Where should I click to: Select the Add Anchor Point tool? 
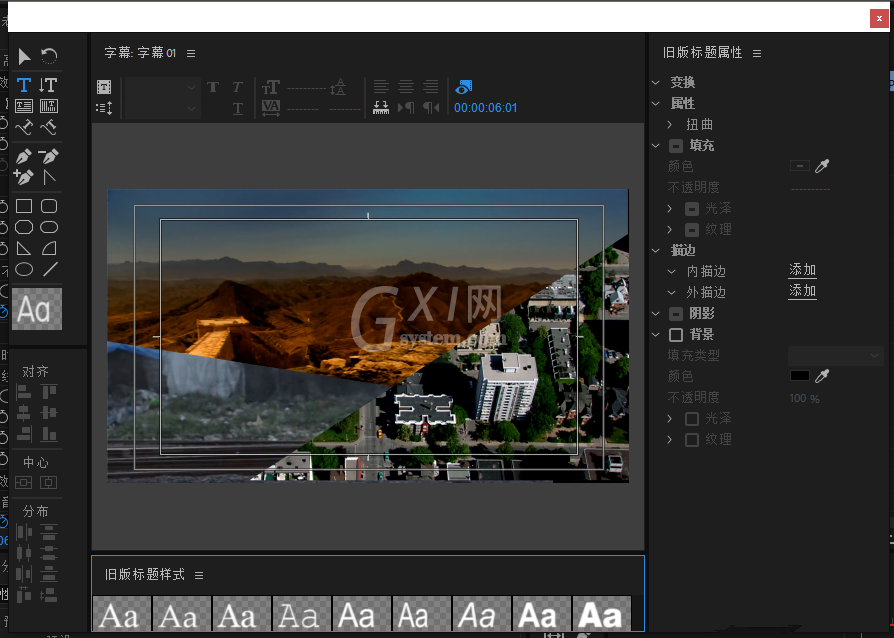coord(24,177)
